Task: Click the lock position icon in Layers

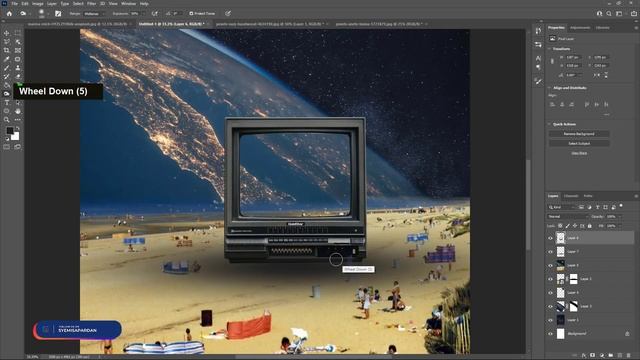Action: pyautogui.click(x=575, y=226)
